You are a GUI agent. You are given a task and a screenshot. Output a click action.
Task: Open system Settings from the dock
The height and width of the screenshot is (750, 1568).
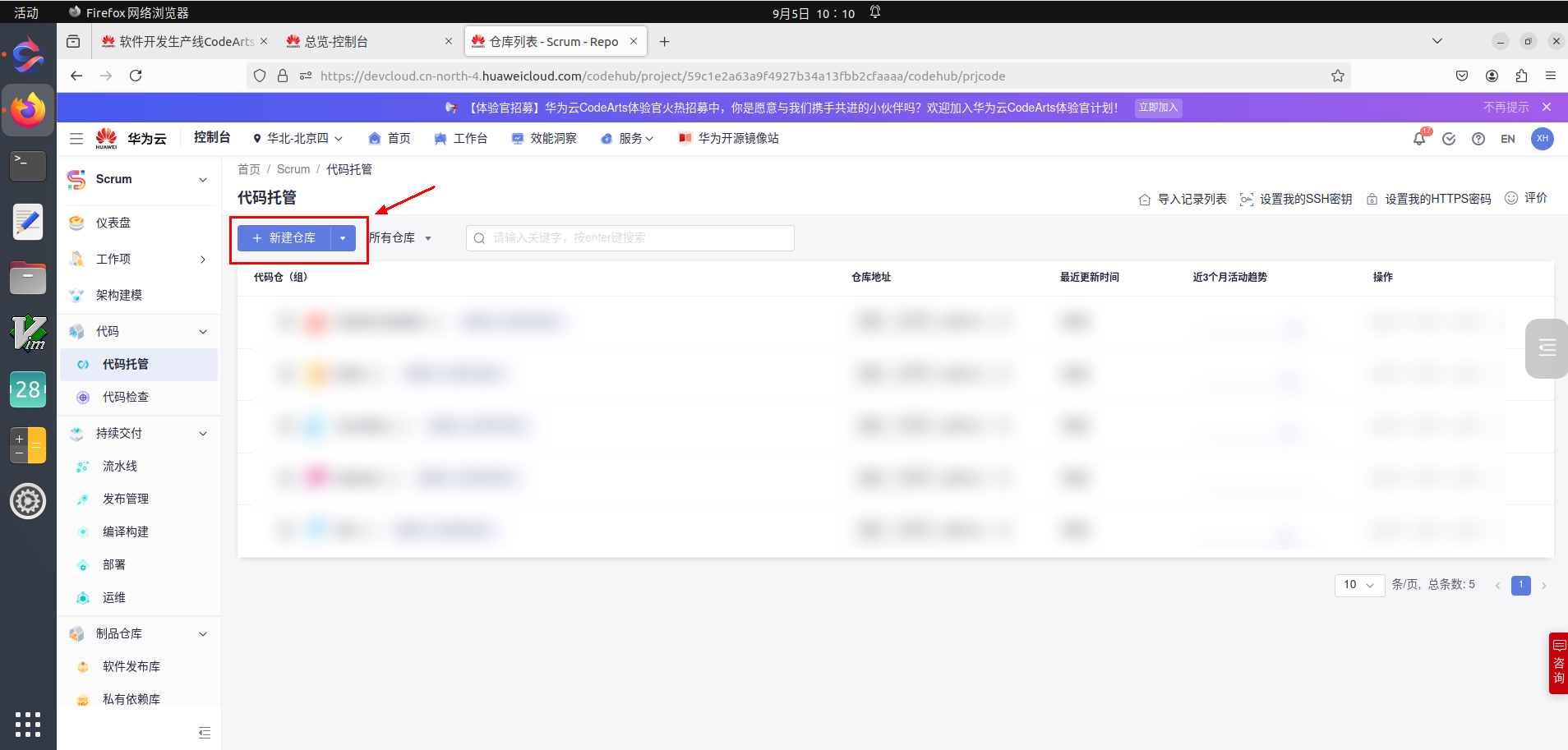[x=28, y=501]
